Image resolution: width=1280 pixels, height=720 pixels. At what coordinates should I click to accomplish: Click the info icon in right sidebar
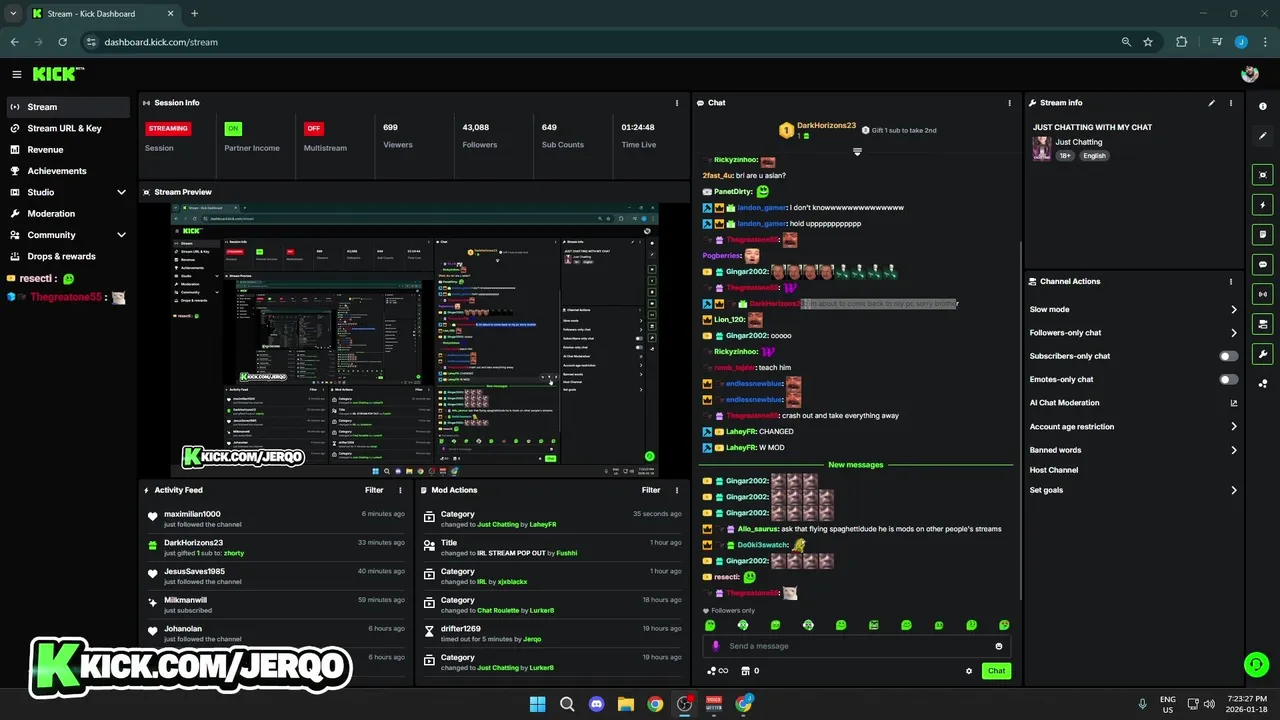tap(1263, 106)
